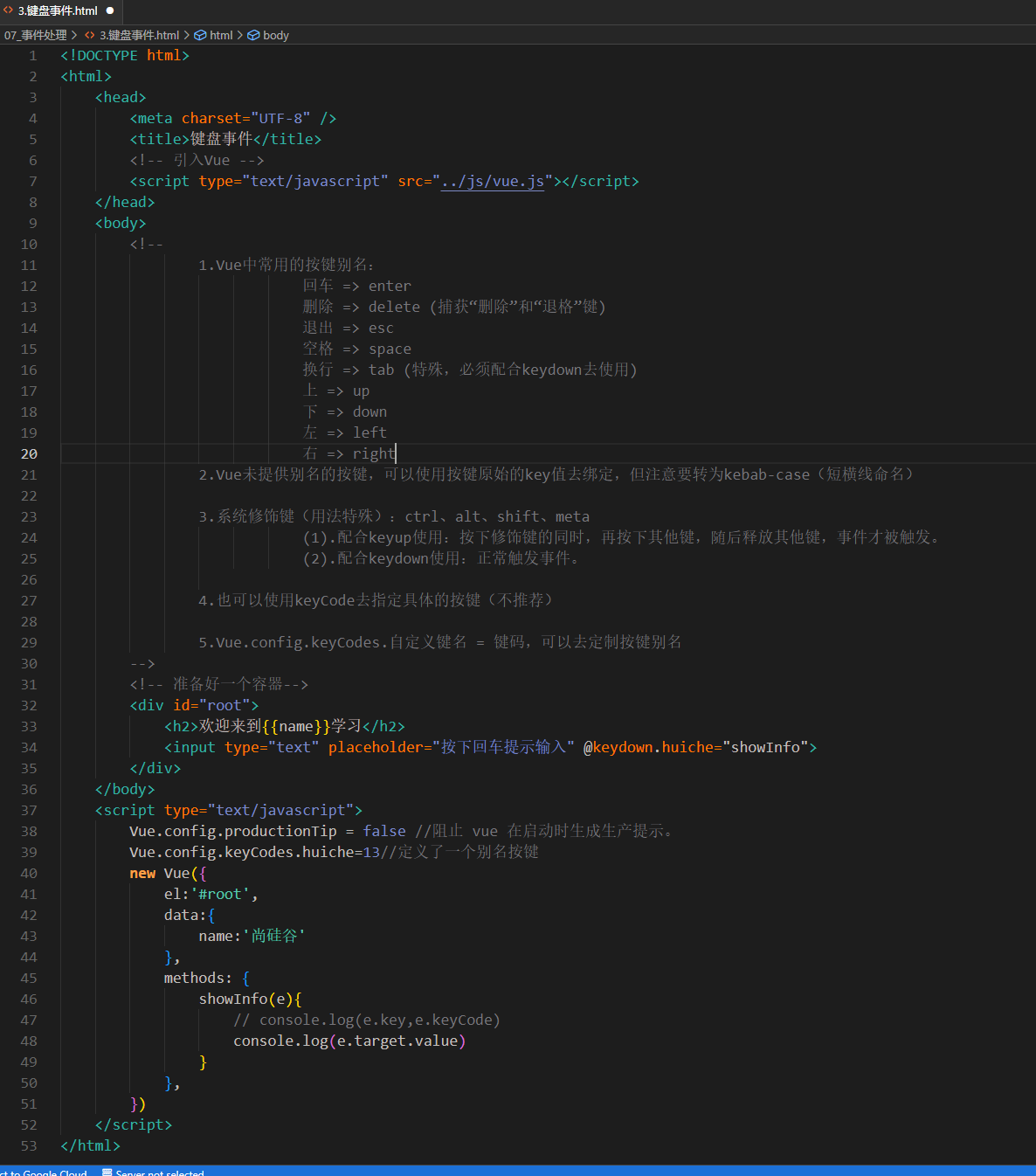
Task: Click the closing </html> tag
Action: (90, 1145)
